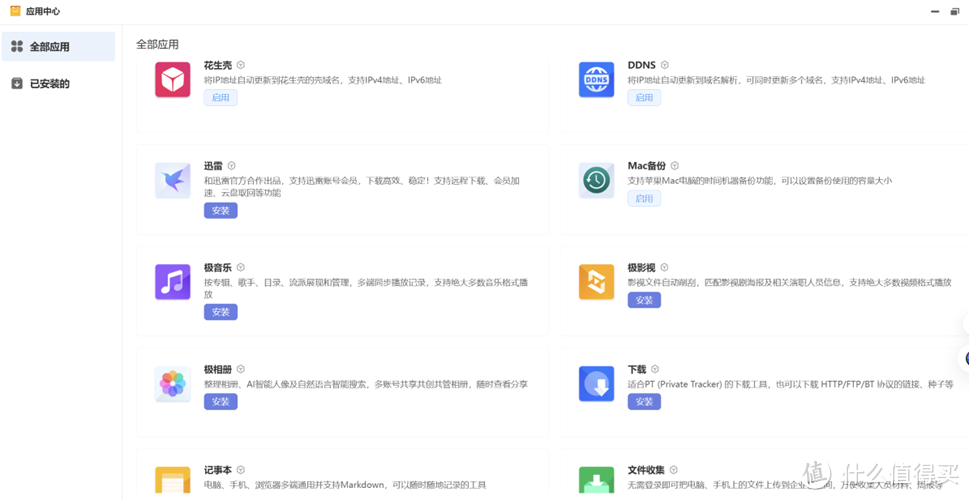Click the shield badge next to 极音乐
The width and height of the screenshot is (969, 500).
pos(241,268)
